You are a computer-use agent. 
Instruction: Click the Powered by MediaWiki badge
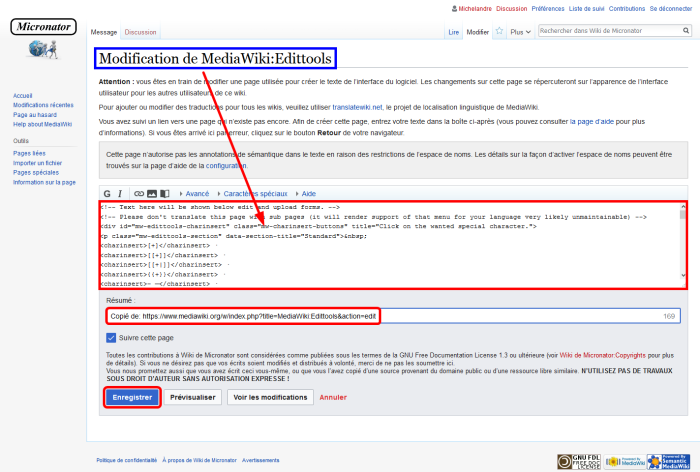click(625, 461)
